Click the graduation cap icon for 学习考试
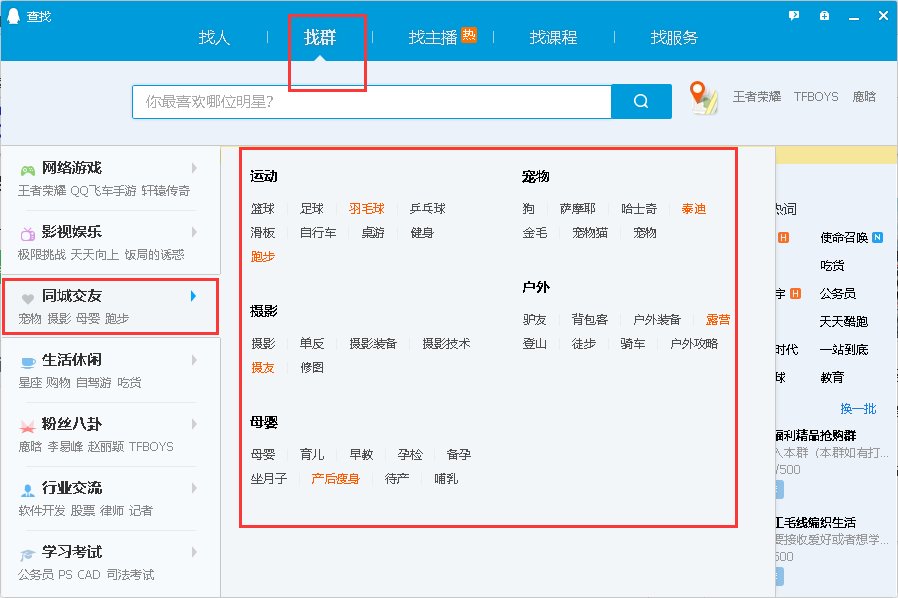This screenshot has width=898, height=598. tap(30, 555)
